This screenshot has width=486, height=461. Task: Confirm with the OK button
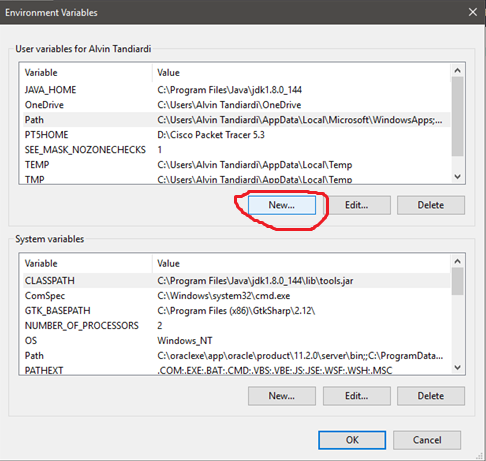pos(352,440)
